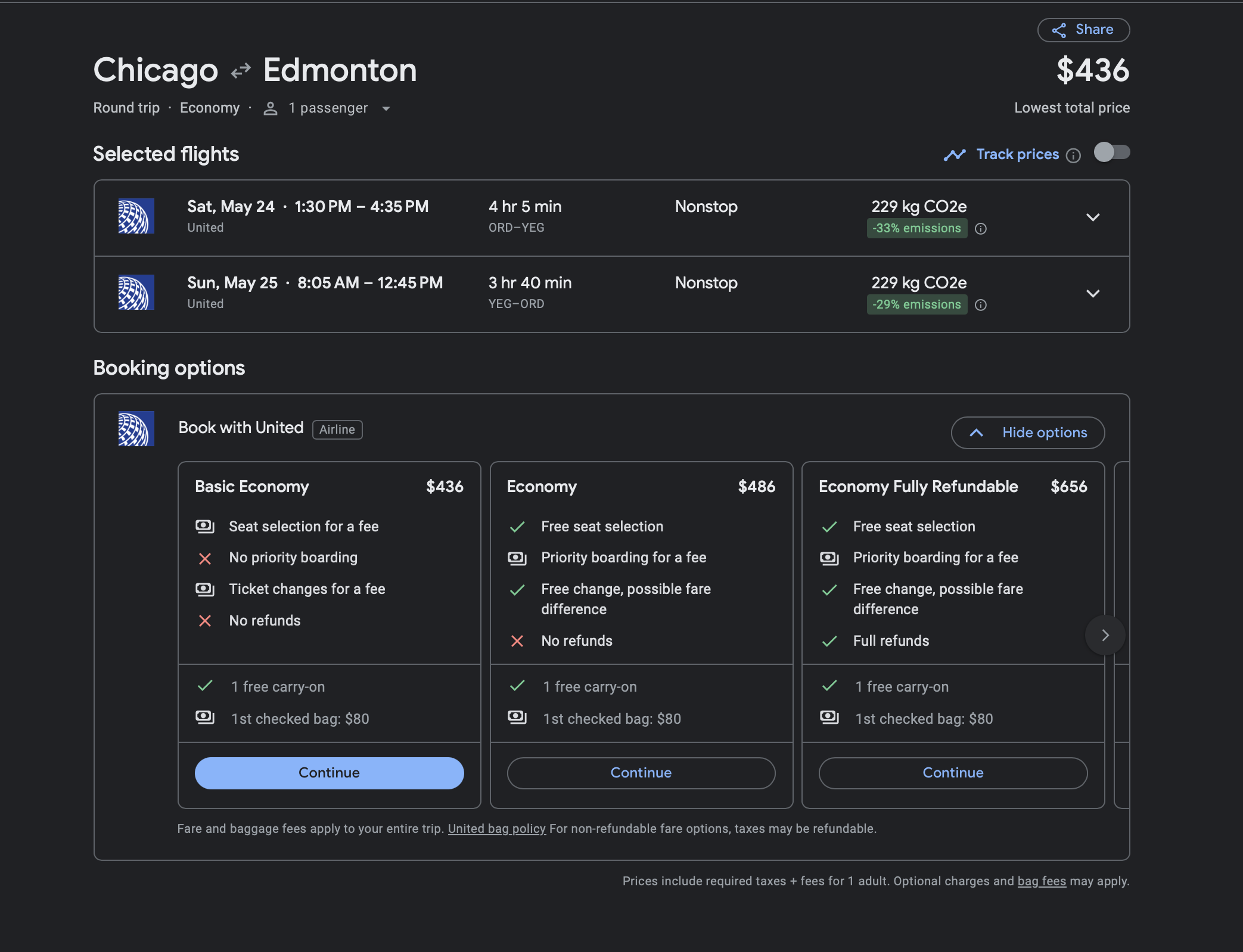Screen dimensions: 1243x952
Task: Select Economy class in trip header
Action: click(x=210, y=107)
